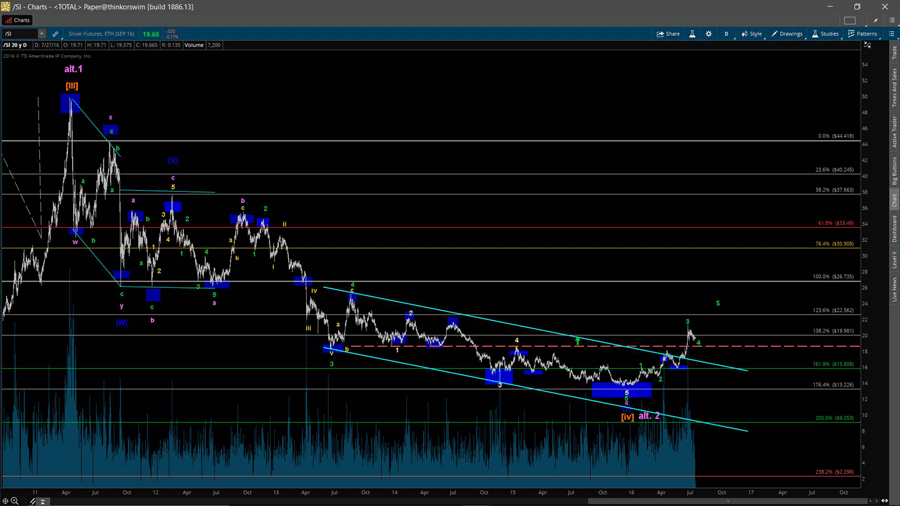Screen dimensions: 900x506
Task: Open the Style dropdown menu
Action: [x=752, y=34]
